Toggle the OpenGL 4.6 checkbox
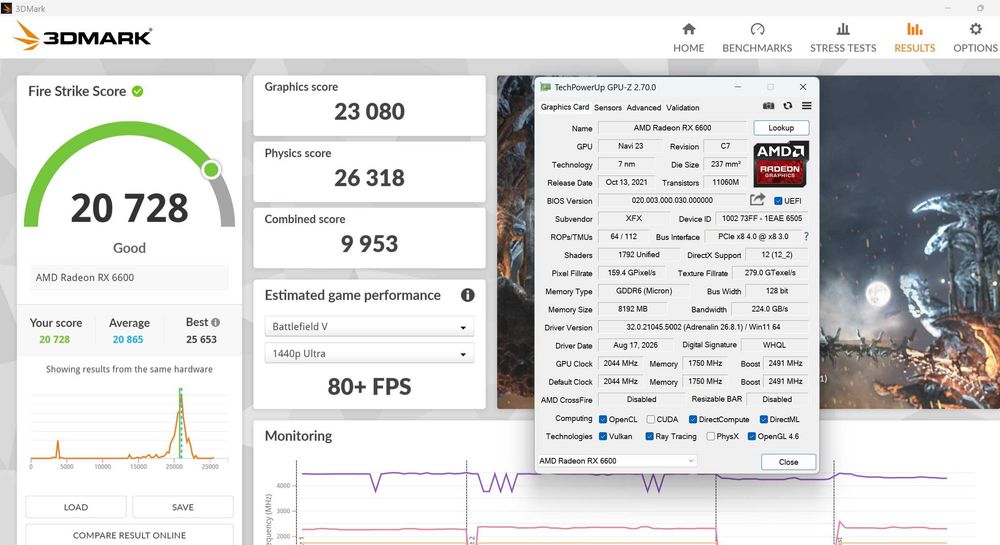Screen dimensions: 1000x545 coord(752,437)
